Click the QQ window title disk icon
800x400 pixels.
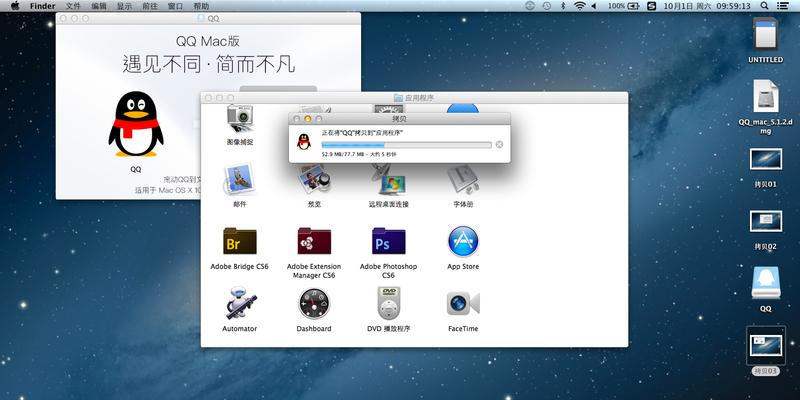(x=201, y=18)
